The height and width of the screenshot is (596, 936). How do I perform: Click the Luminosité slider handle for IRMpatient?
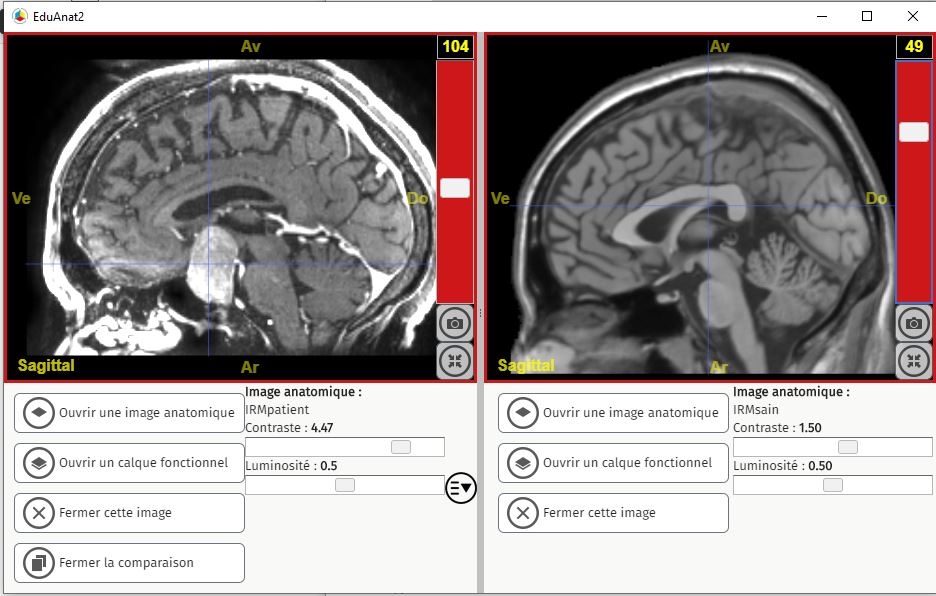(345, 485)
